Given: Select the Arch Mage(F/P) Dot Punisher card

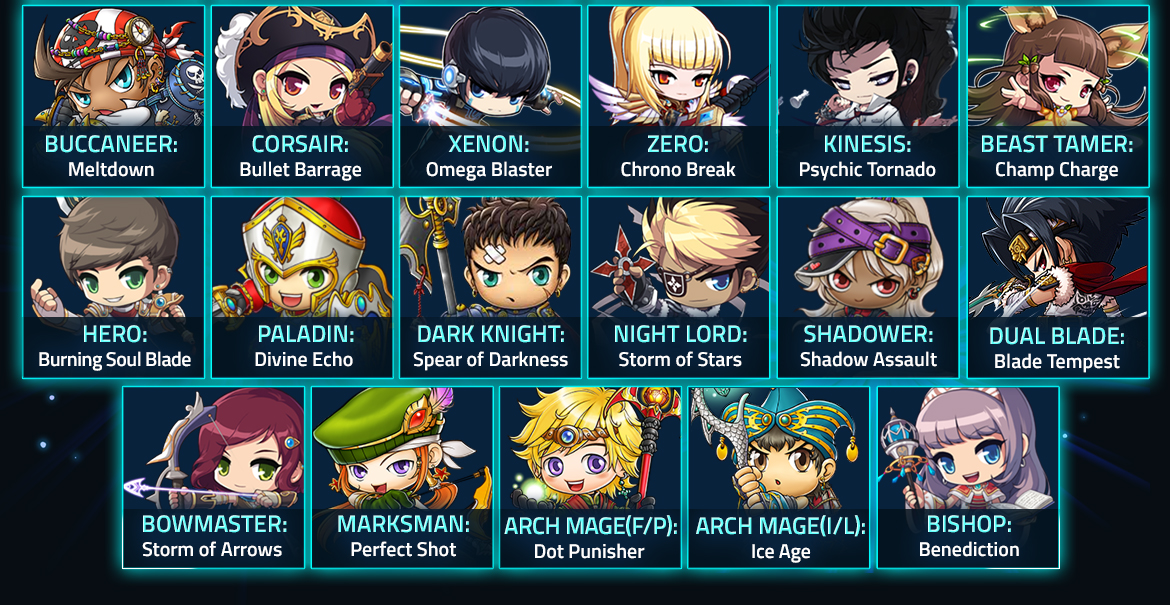Looking at the screenshot, I should pyautogui.click(x=590, y=477).
